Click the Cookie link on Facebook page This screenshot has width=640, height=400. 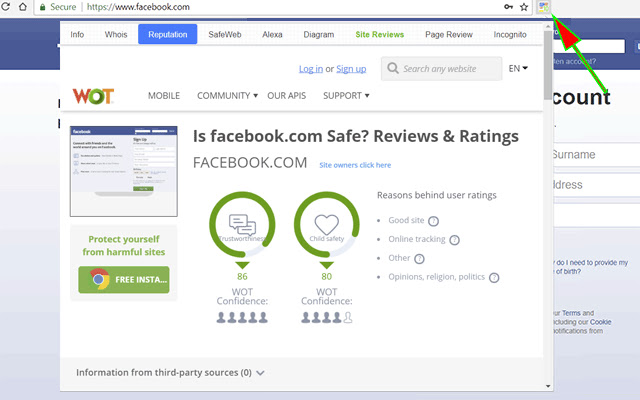coord(600,322)
